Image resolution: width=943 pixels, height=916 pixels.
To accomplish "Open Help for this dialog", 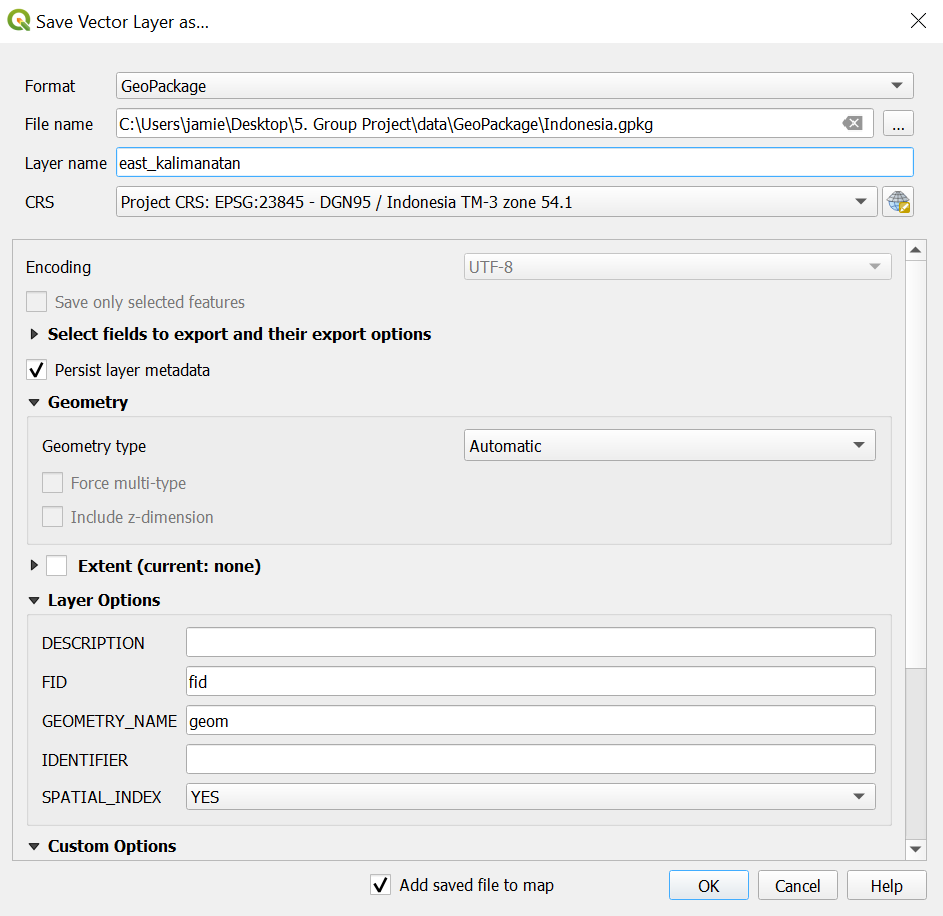I will (x=886, y=885).
